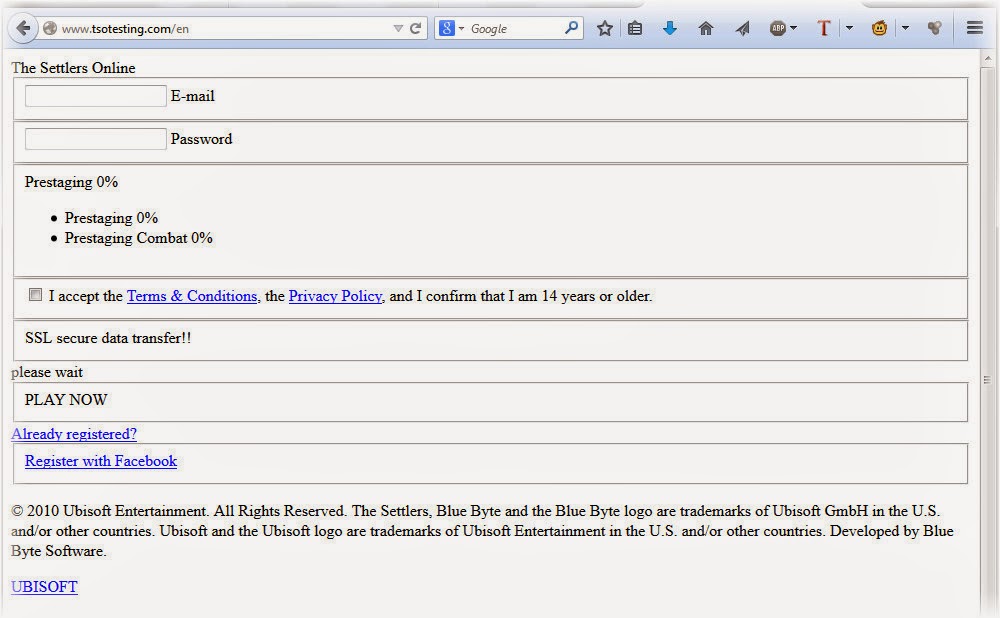
Task: Open the UBISOFT footer link
Action: (x=44, y=587)
